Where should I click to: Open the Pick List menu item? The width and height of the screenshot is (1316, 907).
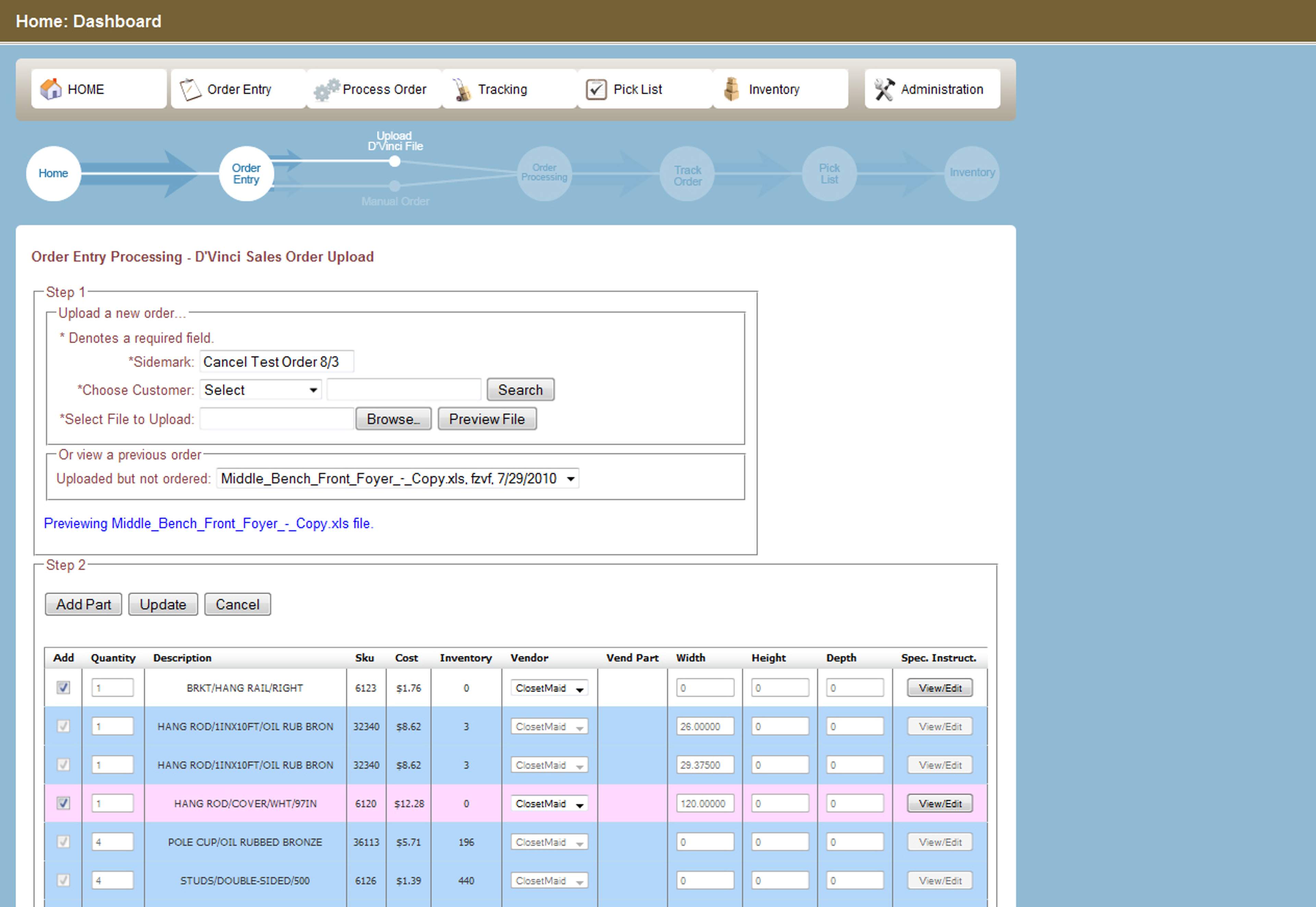(x=645, y=89)
